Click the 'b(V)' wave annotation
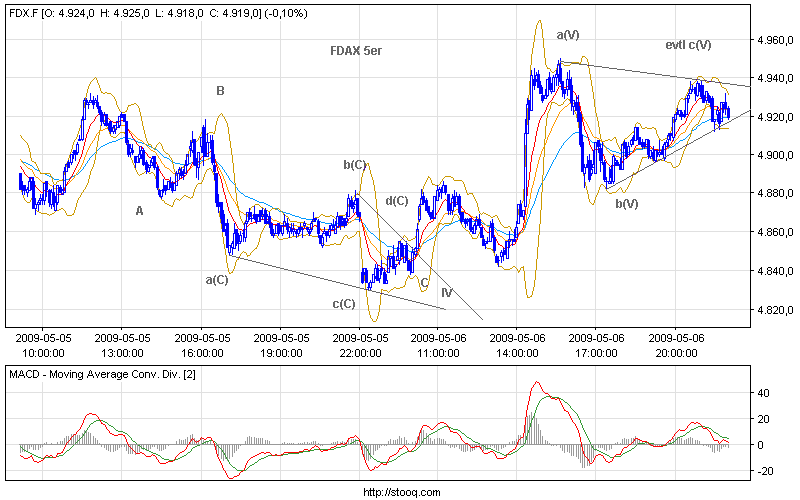 [627, 204]
